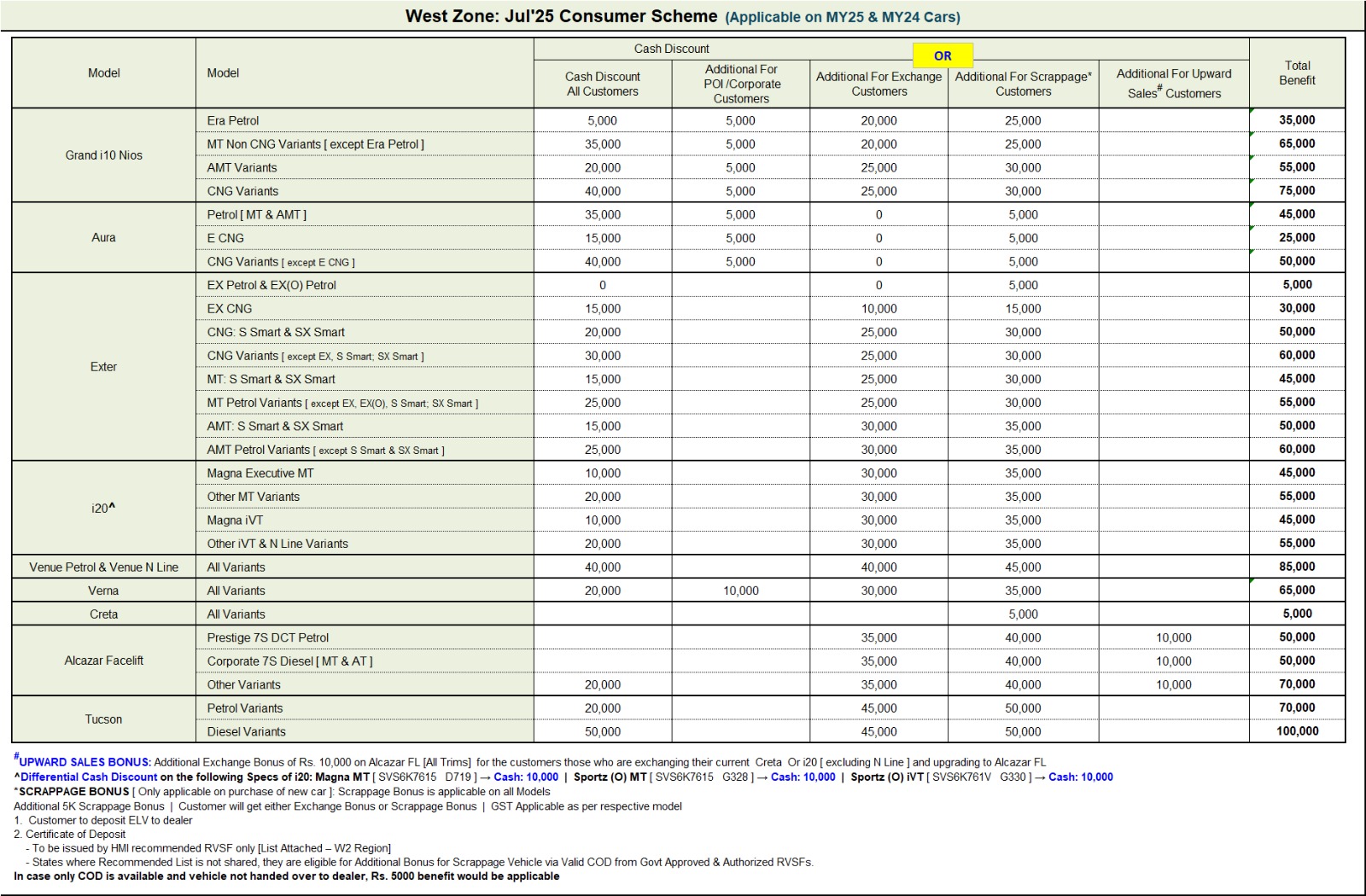Click Creta total benefit '5,000'
Image resolution: width=1366 pixels, height=896 pixels.
(x=1297, y=614)
